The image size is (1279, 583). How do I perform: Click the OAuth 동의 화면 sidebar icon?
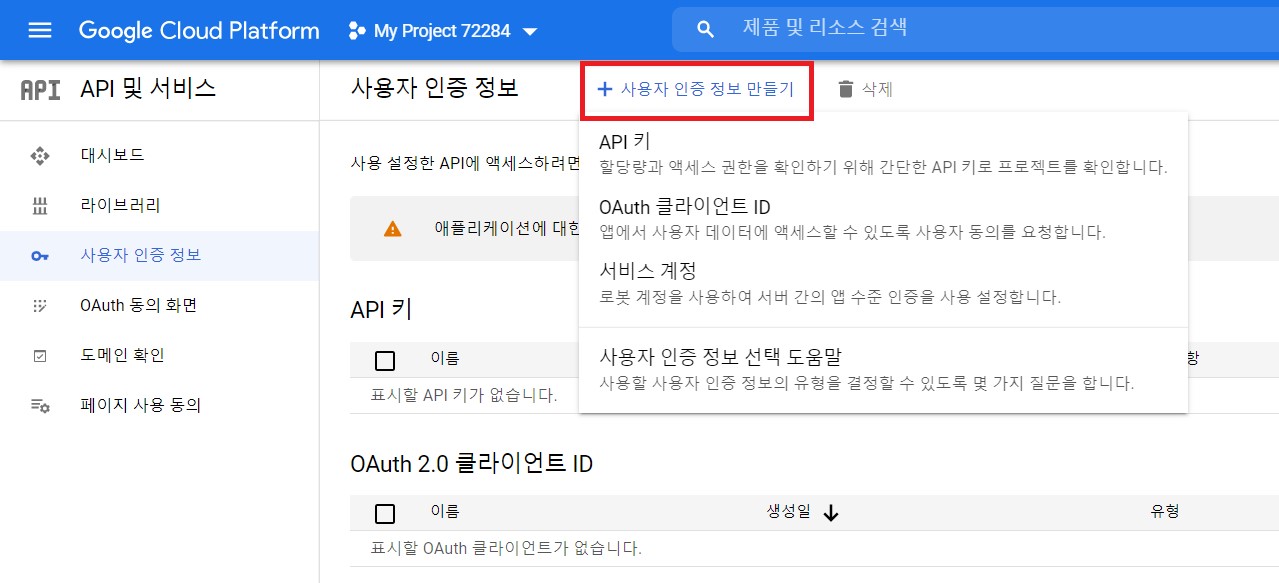point(40,306)
